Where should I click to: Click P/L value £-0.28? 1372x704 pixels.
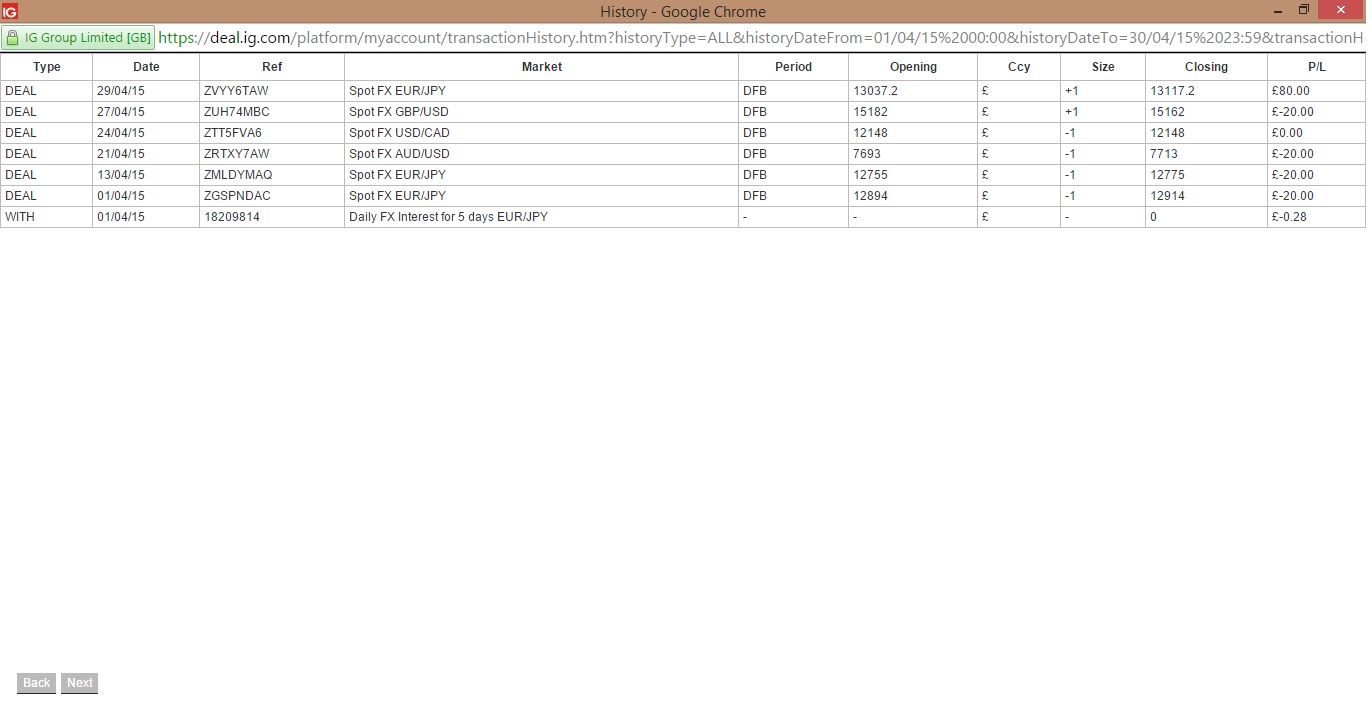coord(1290,217)
